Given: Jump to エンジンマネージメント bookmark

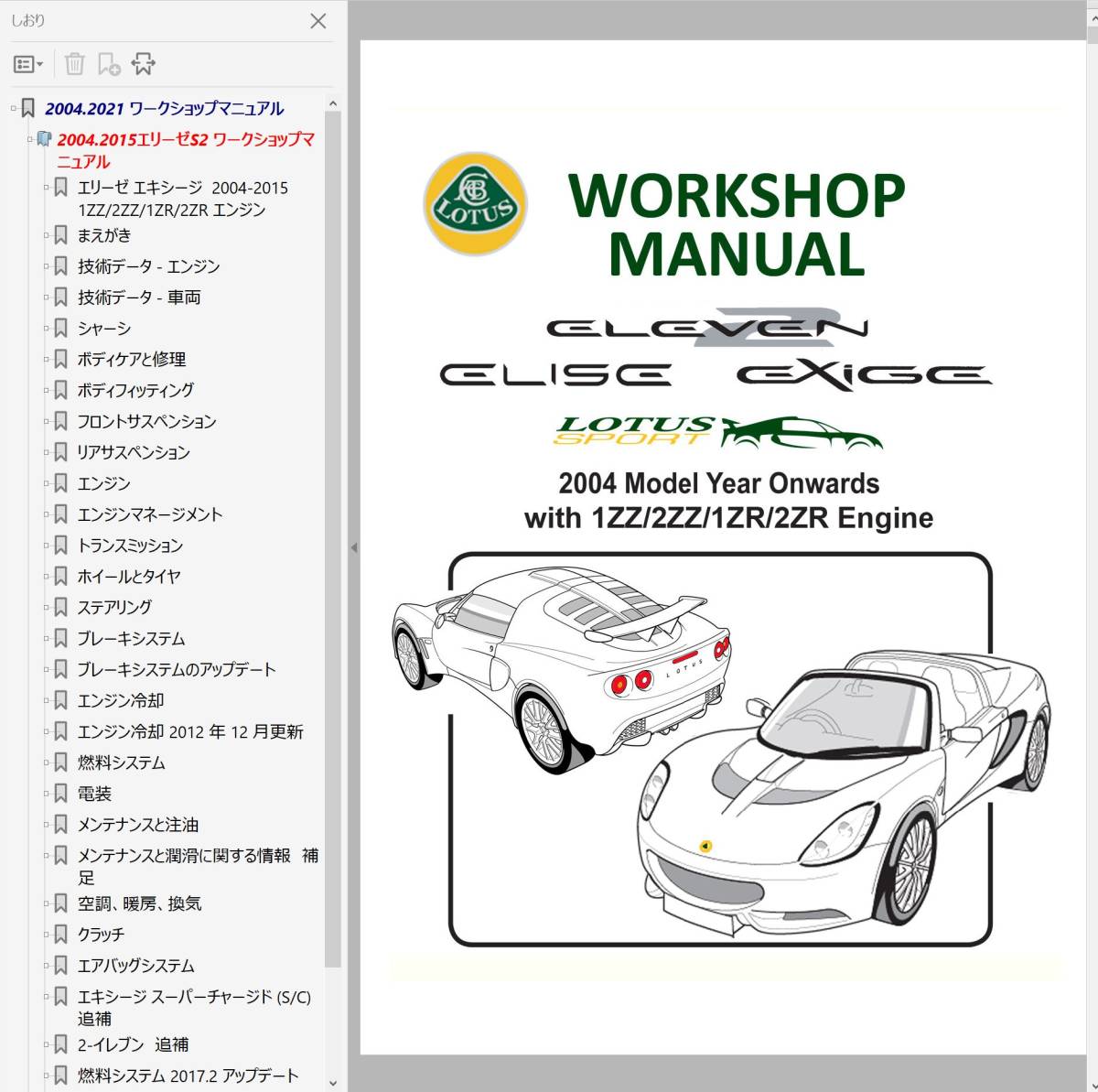Looking at the screenshot, I should (x=150, y=514).
